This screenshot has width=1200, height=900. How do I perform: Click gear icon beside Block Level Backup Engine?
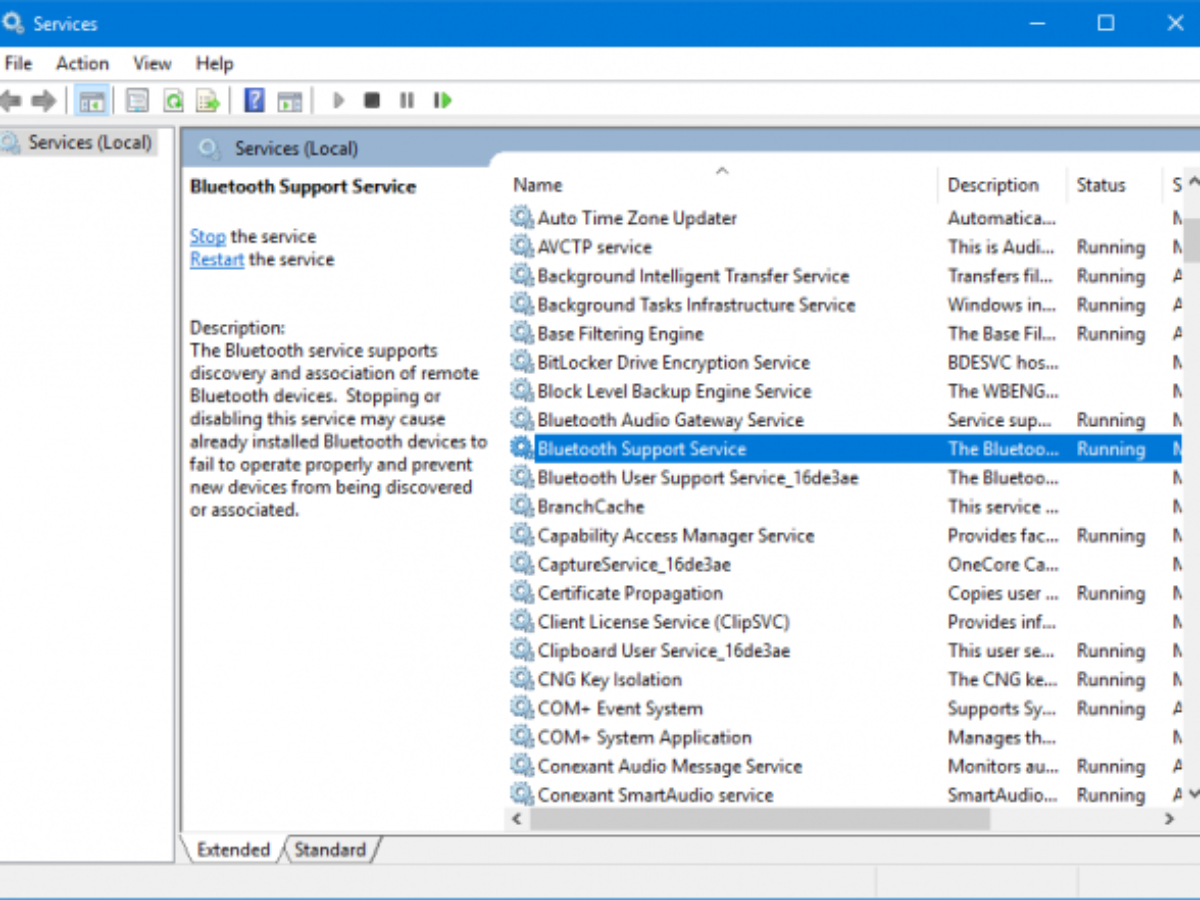522,392
